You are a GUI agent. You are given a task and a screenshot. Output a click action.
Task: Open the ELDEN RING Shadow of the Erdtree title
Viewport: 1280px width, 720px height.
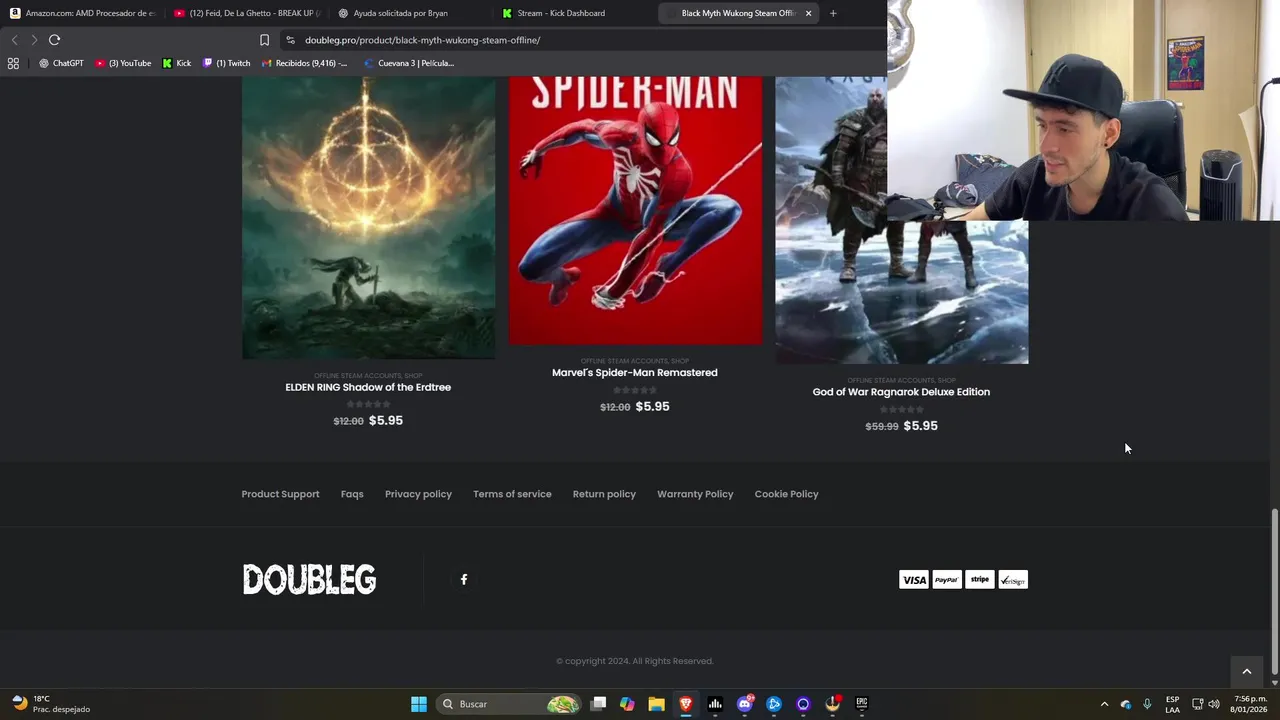click(368, 387)
